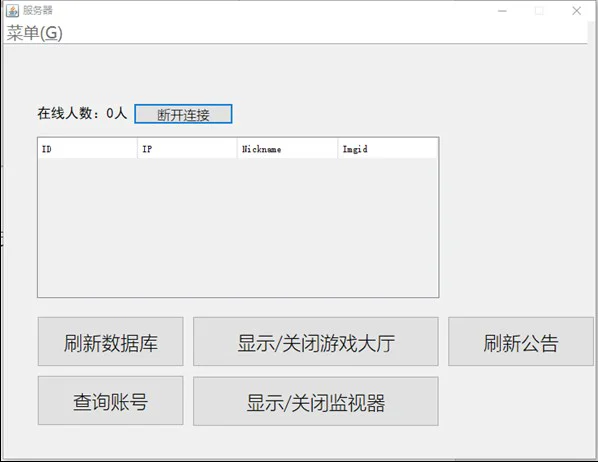The width and height of the screenshot is (598, 462).
Task: Click the divider between ID and IP headers
Action: click(x=137, y=149)
